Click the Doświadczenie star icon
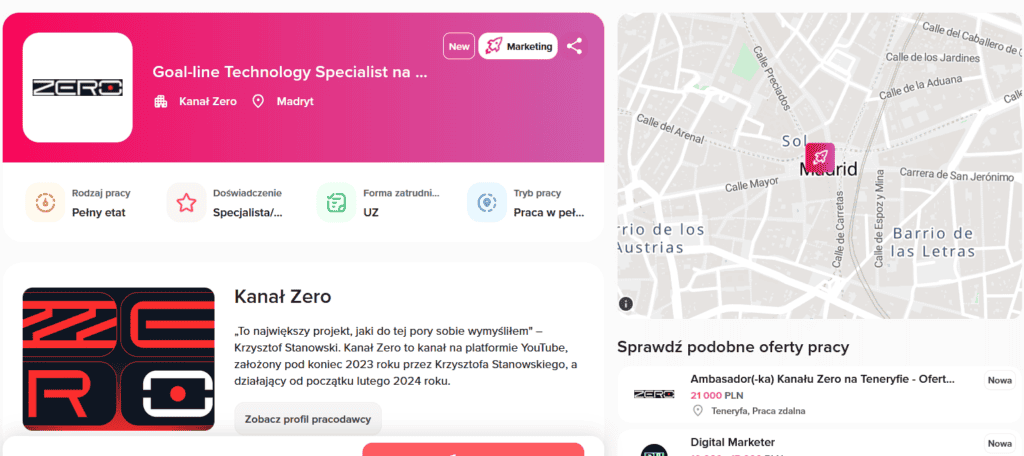Image resolution: width=1024 pixels, height=456 pixels. pos(186,202)
